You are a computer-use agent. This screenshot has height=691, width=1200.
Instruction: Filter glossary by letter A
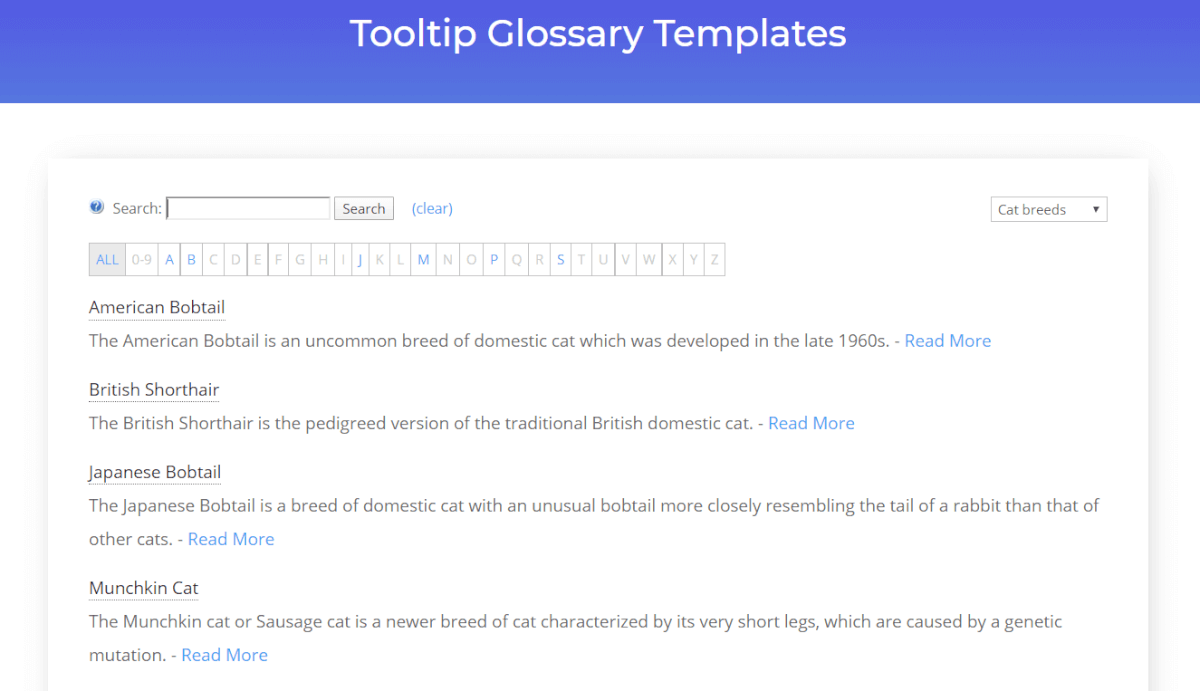point(169,260)
